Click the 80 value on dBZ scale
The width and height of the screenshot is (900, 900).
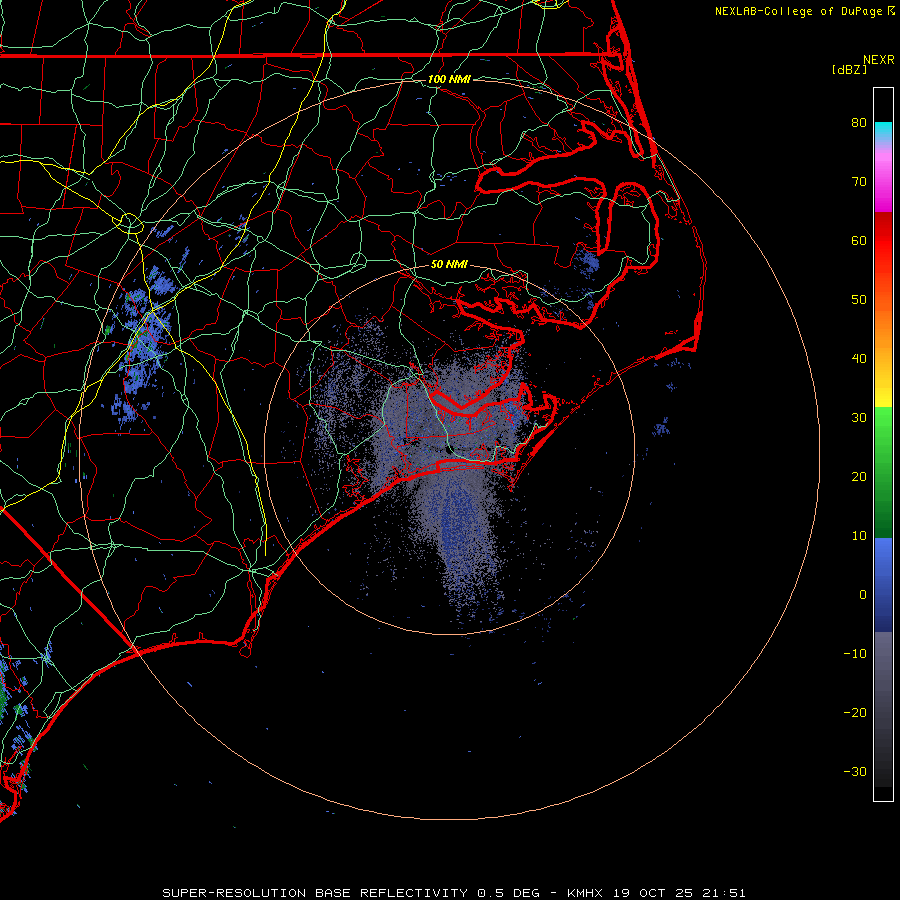(859, 122)
